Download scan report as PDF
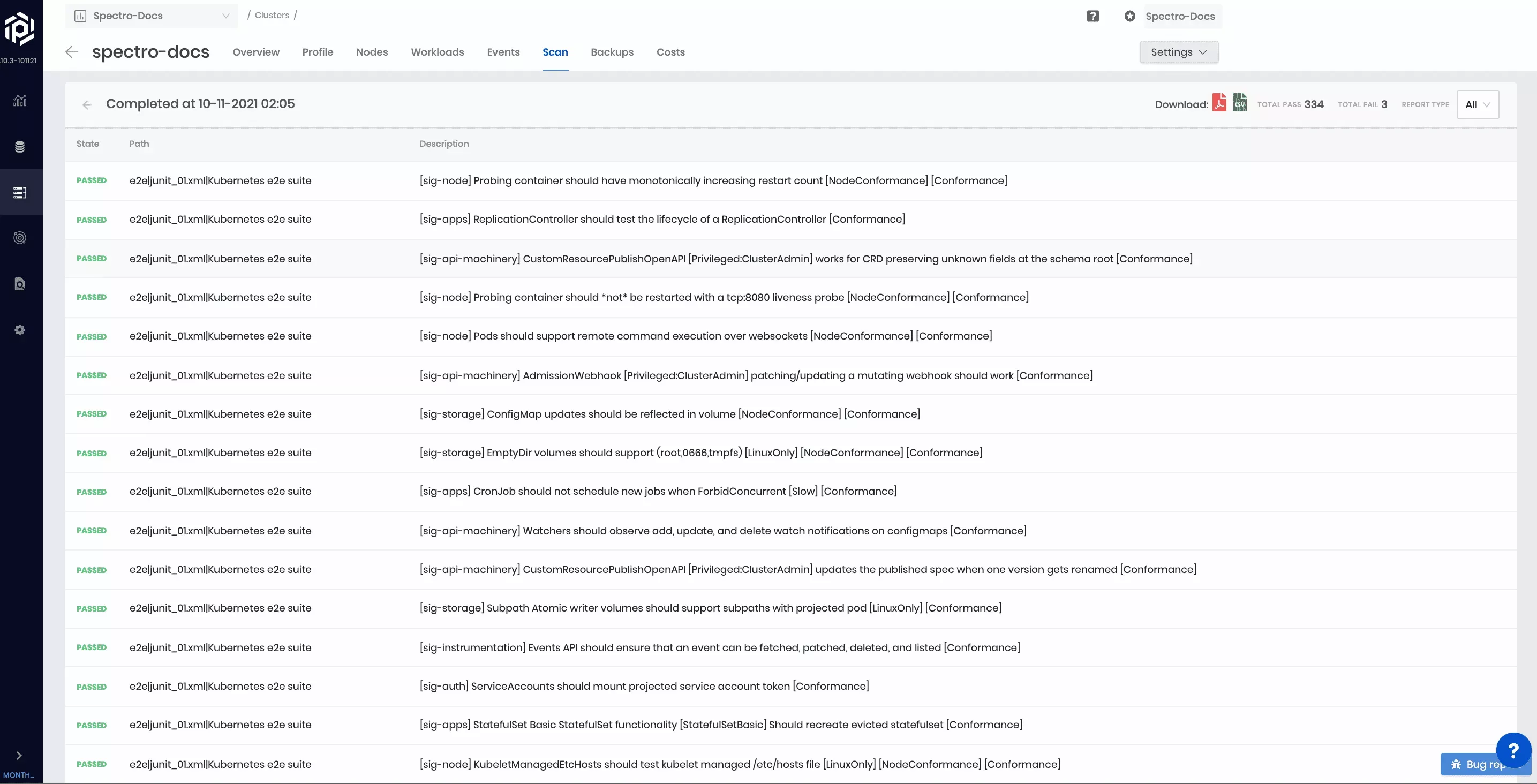 pos(1219,103)
